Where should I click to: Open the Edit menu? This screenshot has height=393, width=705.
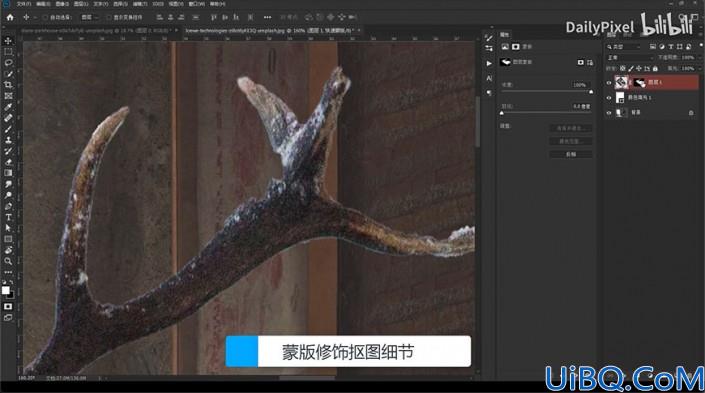click(x=43, y=4)
